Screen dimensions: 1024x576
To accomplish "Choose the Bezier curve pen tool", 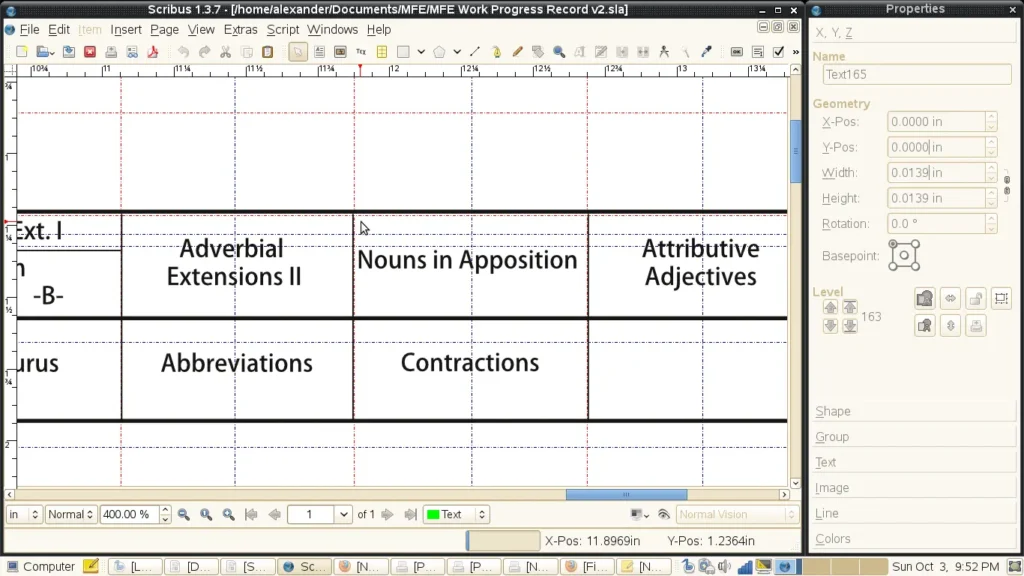I will 496,52.
